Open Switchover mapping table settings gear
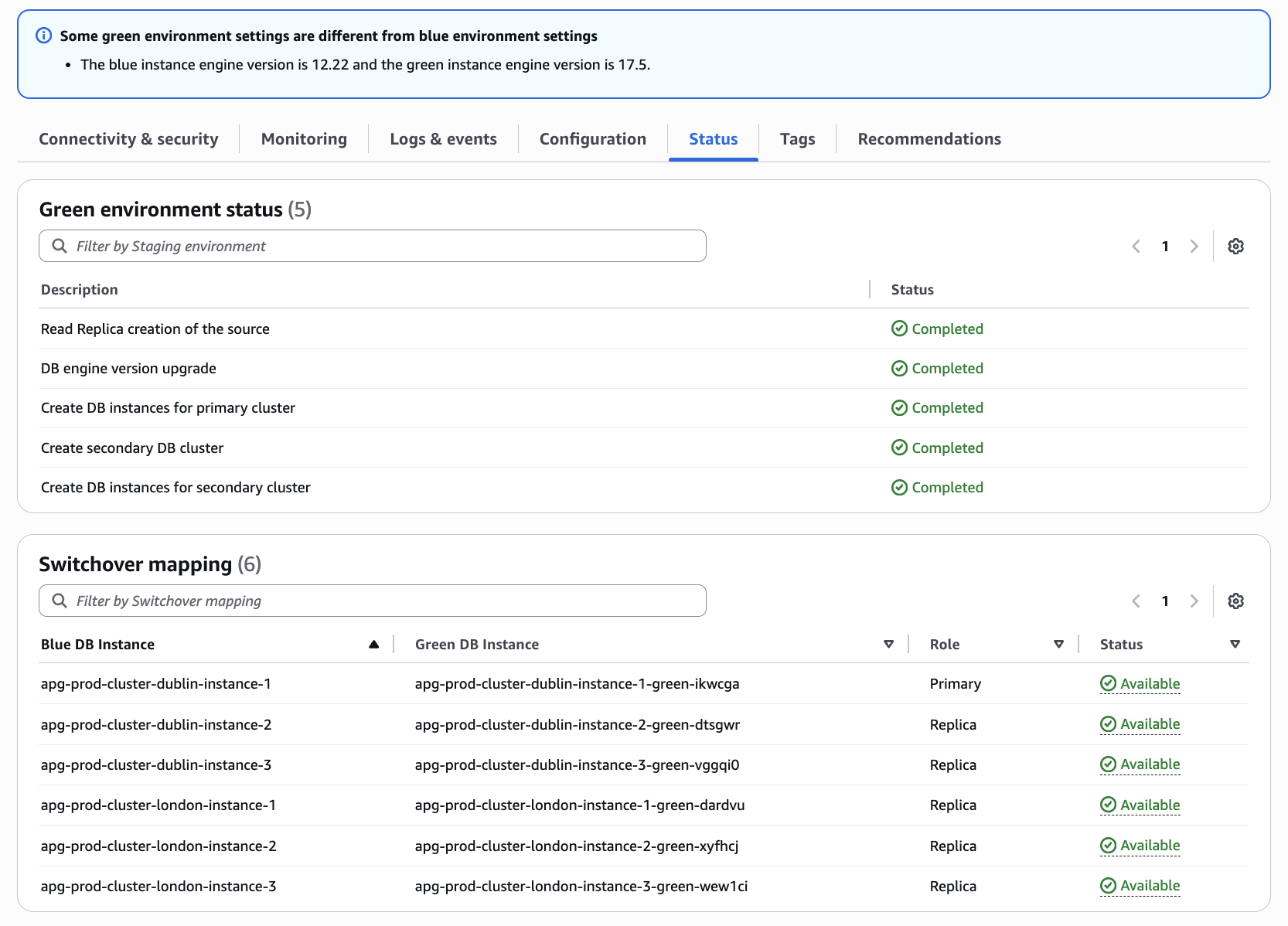The width and height of the screenshot is (1288, 926). coord(1235,601)
